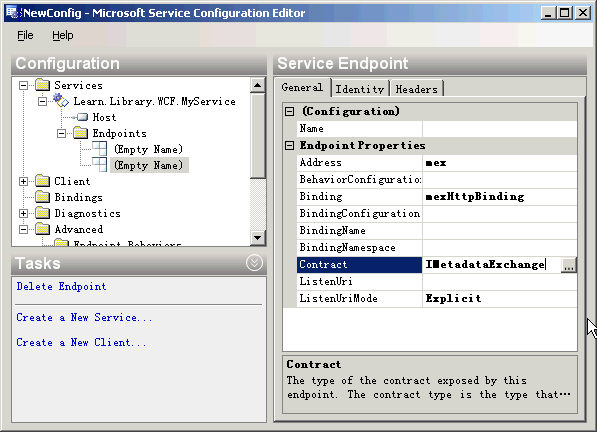Collapse the Services tree node
The image size is (597, 432).
(x=24, y=85)
